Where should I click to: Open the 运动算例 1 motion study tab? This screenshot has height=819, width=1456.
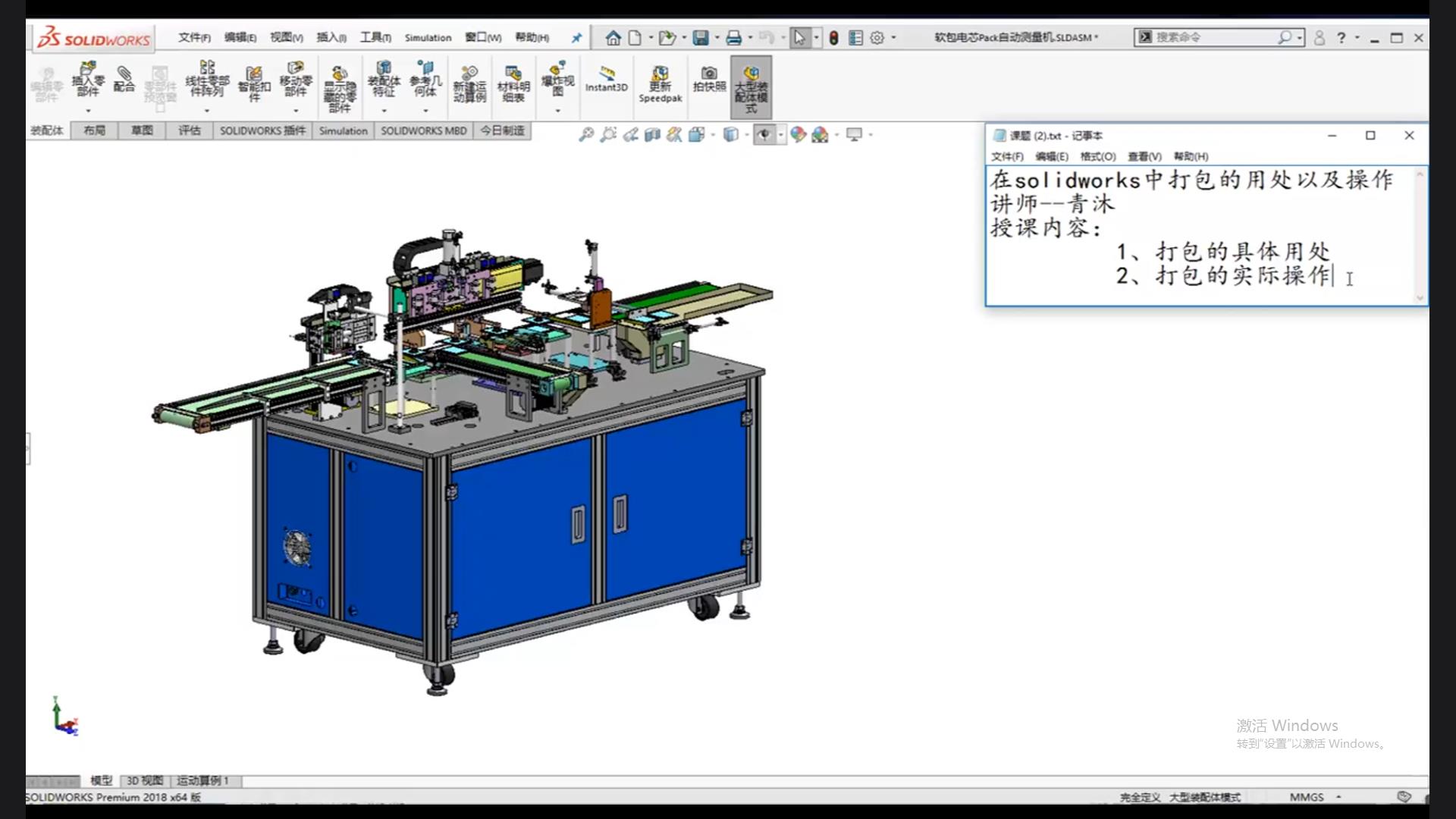pyautogui.click(x=202, y=780)
